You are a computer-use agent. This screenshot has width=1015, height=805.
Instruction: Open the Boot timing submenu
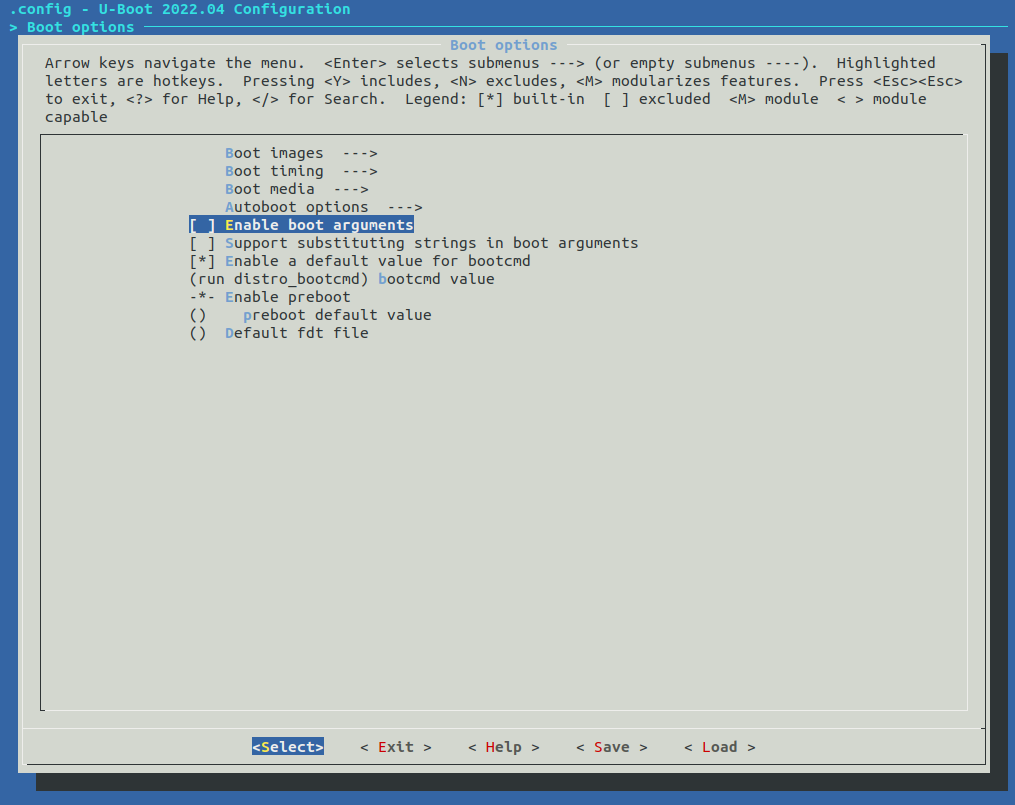coord(301,171)
